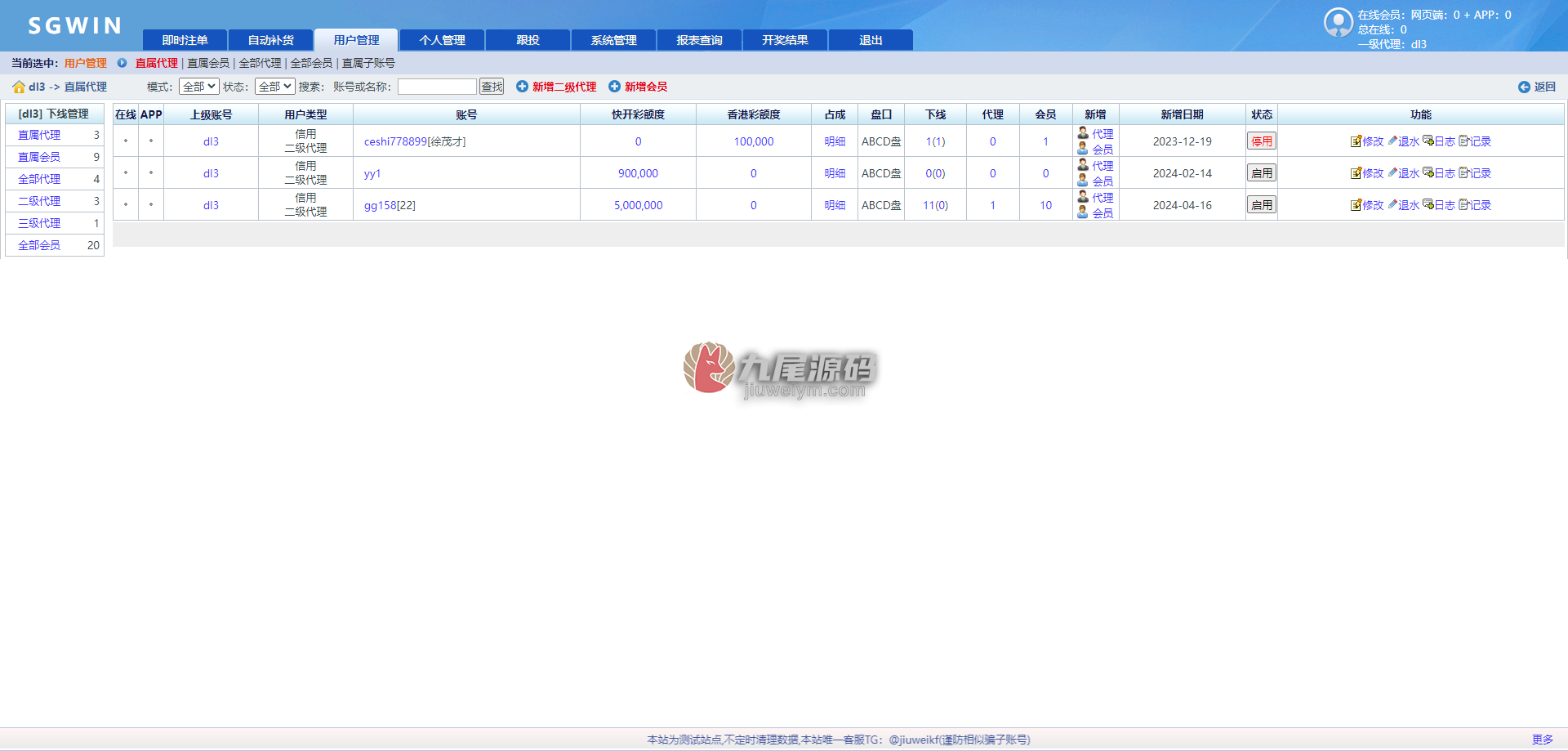Open the 状态 dropdown
Image resolution: width=1568 pixels, height=751 pixels.
[274, 87]
